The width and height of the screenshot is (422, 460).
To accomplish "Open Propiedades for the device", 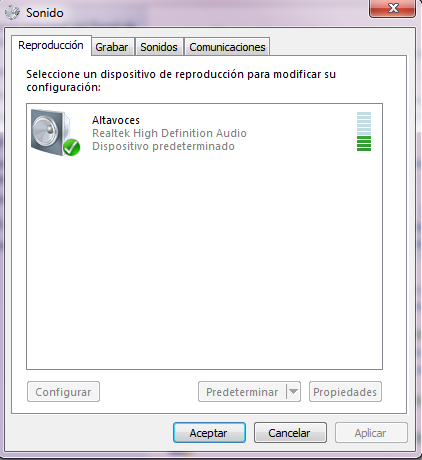I will pos(345,392).
